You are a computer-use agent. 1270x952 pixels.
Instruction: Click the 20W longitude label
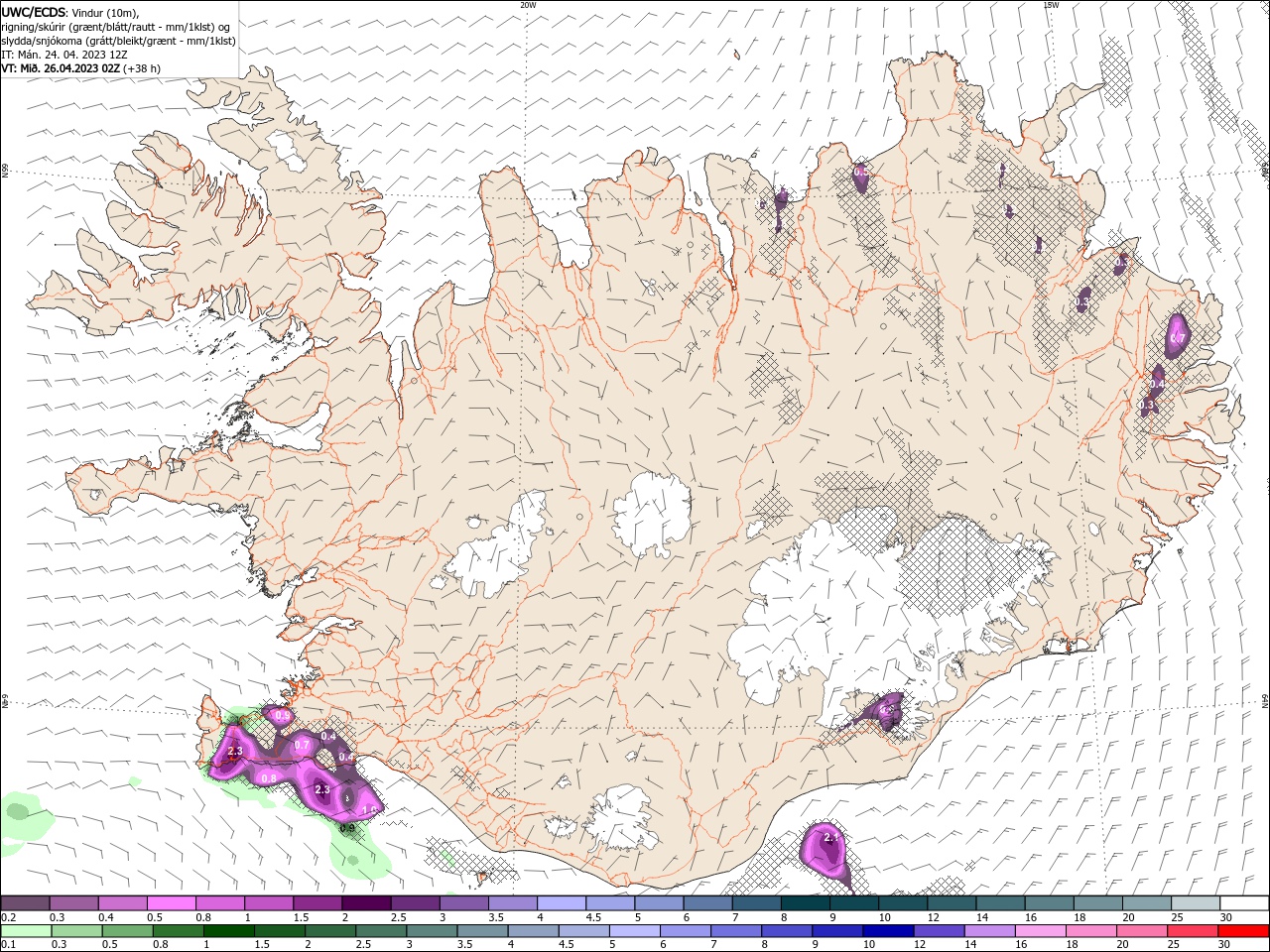pyautogui.click(x=528, y=4)
